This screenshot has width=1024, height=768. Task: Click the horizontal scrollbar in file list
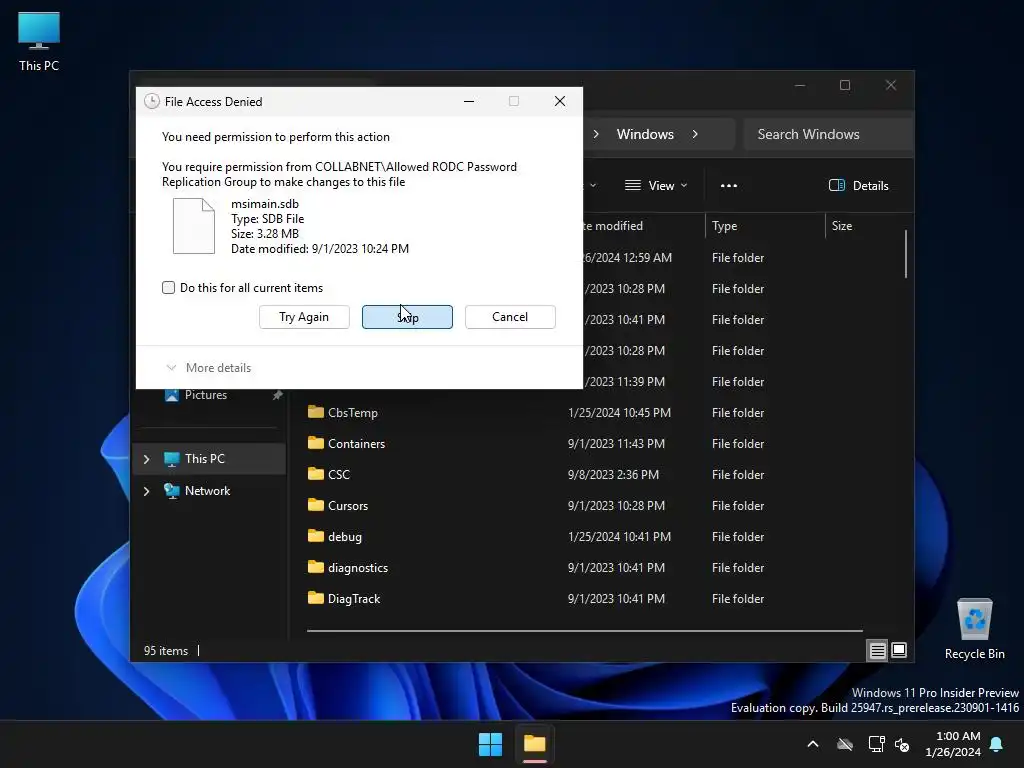[584, 631]
